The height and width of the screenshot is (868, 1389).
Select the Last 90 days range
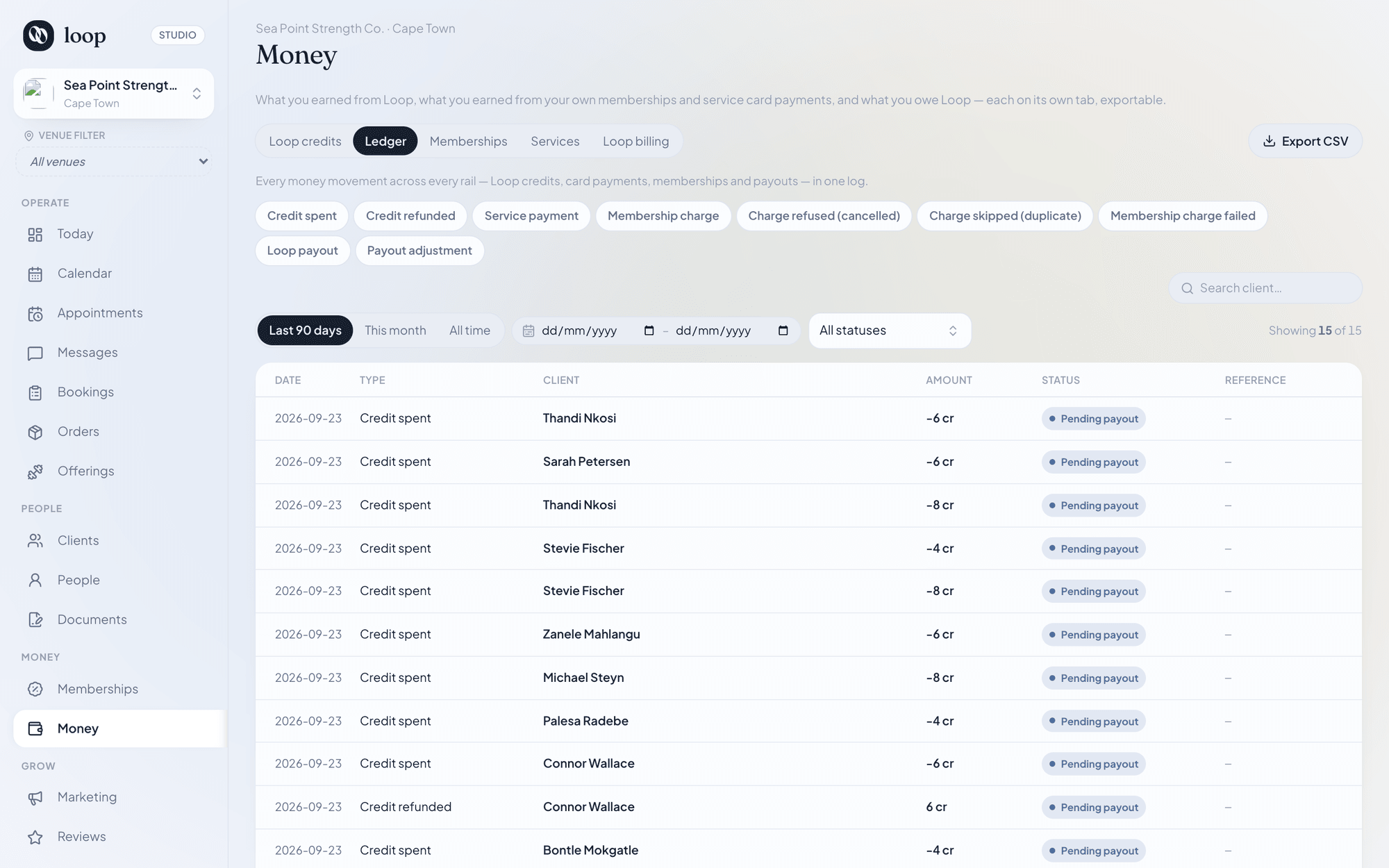click(x=305, y=331)
